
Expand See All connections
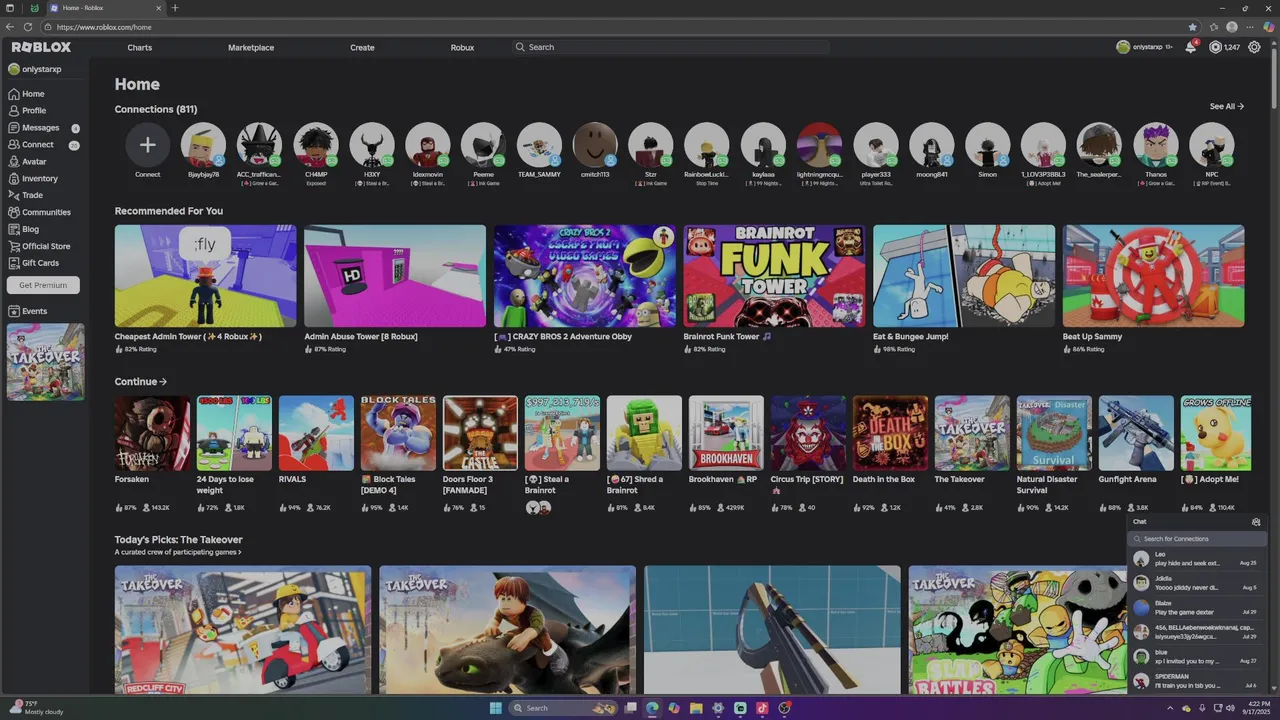pyautogui.click(x=1226, y=106)
